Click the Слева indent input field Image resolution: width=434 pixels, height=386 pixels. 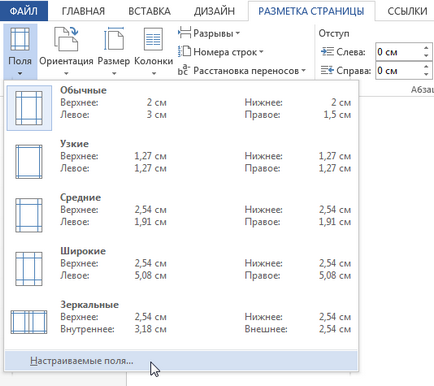[398, 52]
